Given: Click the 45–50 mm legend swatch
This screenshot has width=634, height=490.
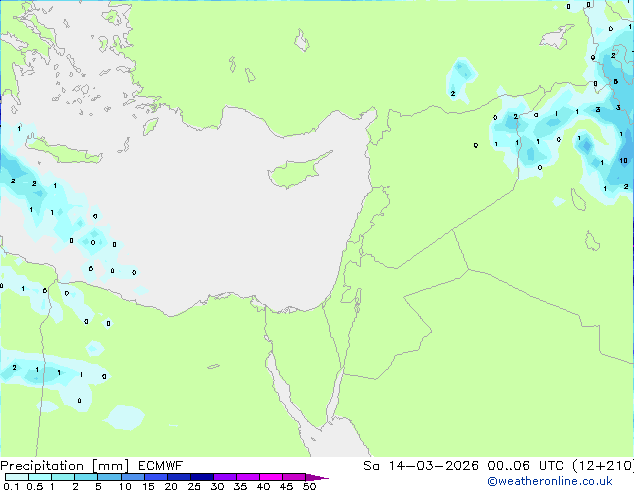Looking at the screenshot, I should pos(294,477).
